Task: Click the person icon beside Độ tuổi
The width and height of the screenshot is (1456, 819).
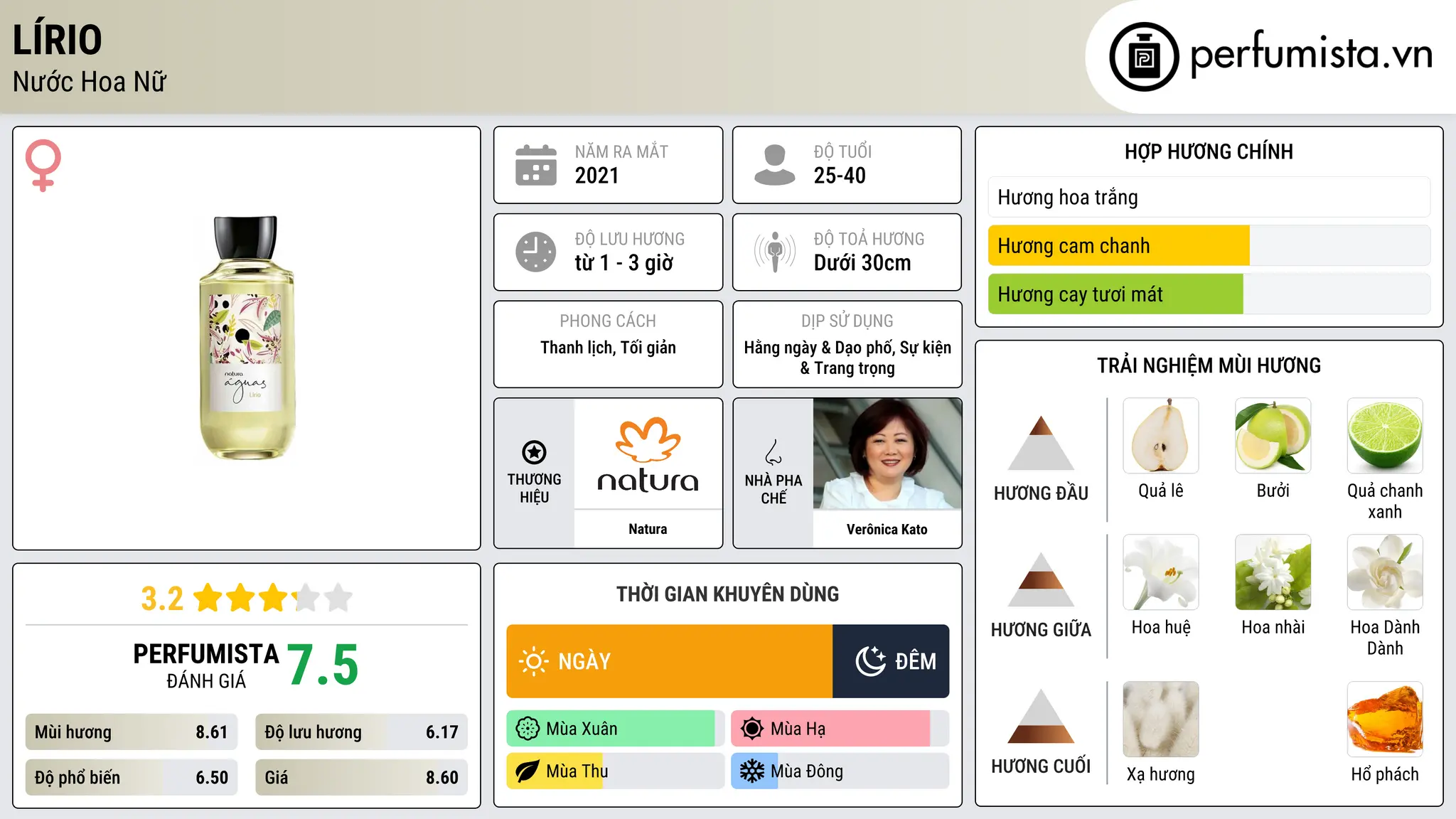Action: tap(774, 165)
